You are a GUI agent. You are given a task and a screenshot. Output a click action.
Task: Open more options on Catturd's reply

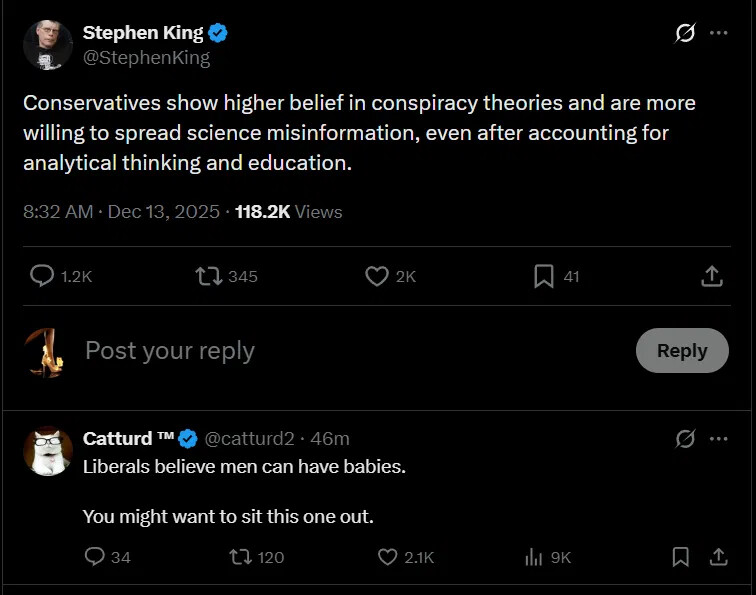pyautogui.click(x=718, y=439)
